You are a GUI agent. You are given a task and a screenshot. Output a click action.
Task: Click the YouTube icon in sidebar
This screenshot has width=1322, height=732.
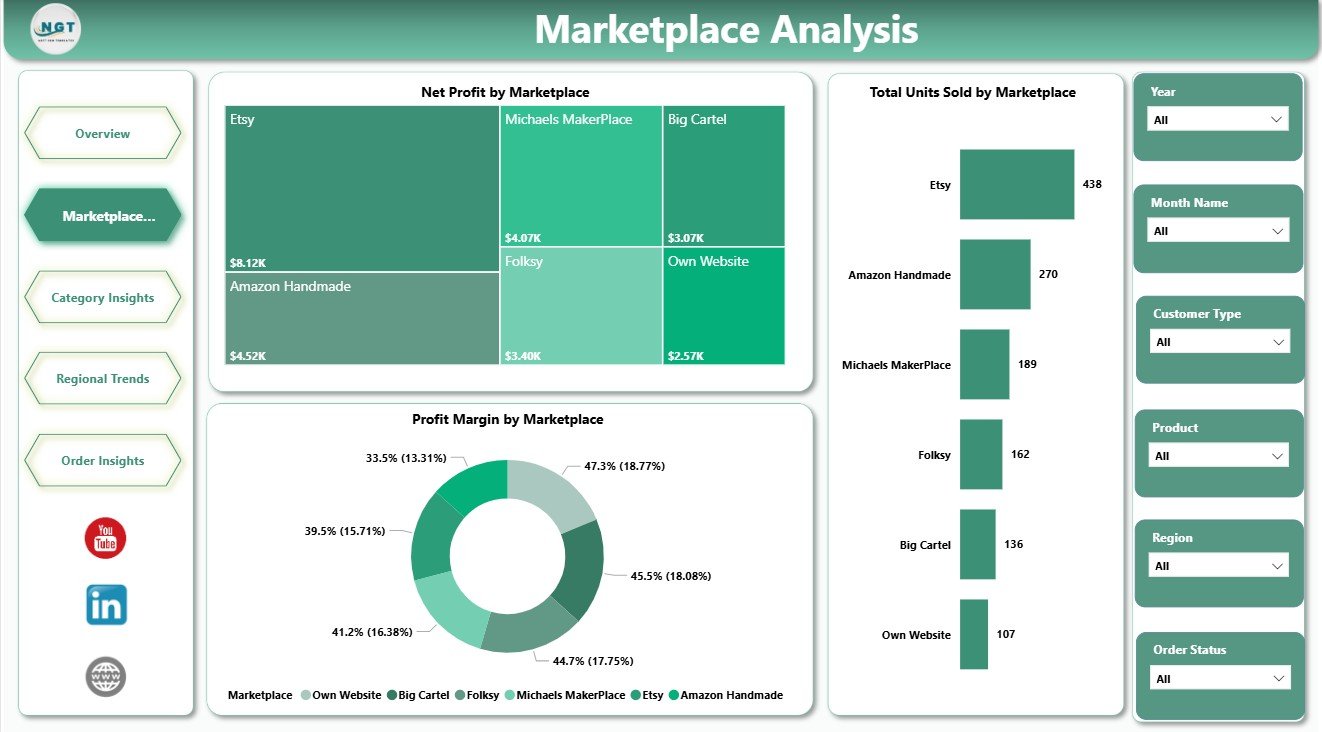[x=106, y=538]
